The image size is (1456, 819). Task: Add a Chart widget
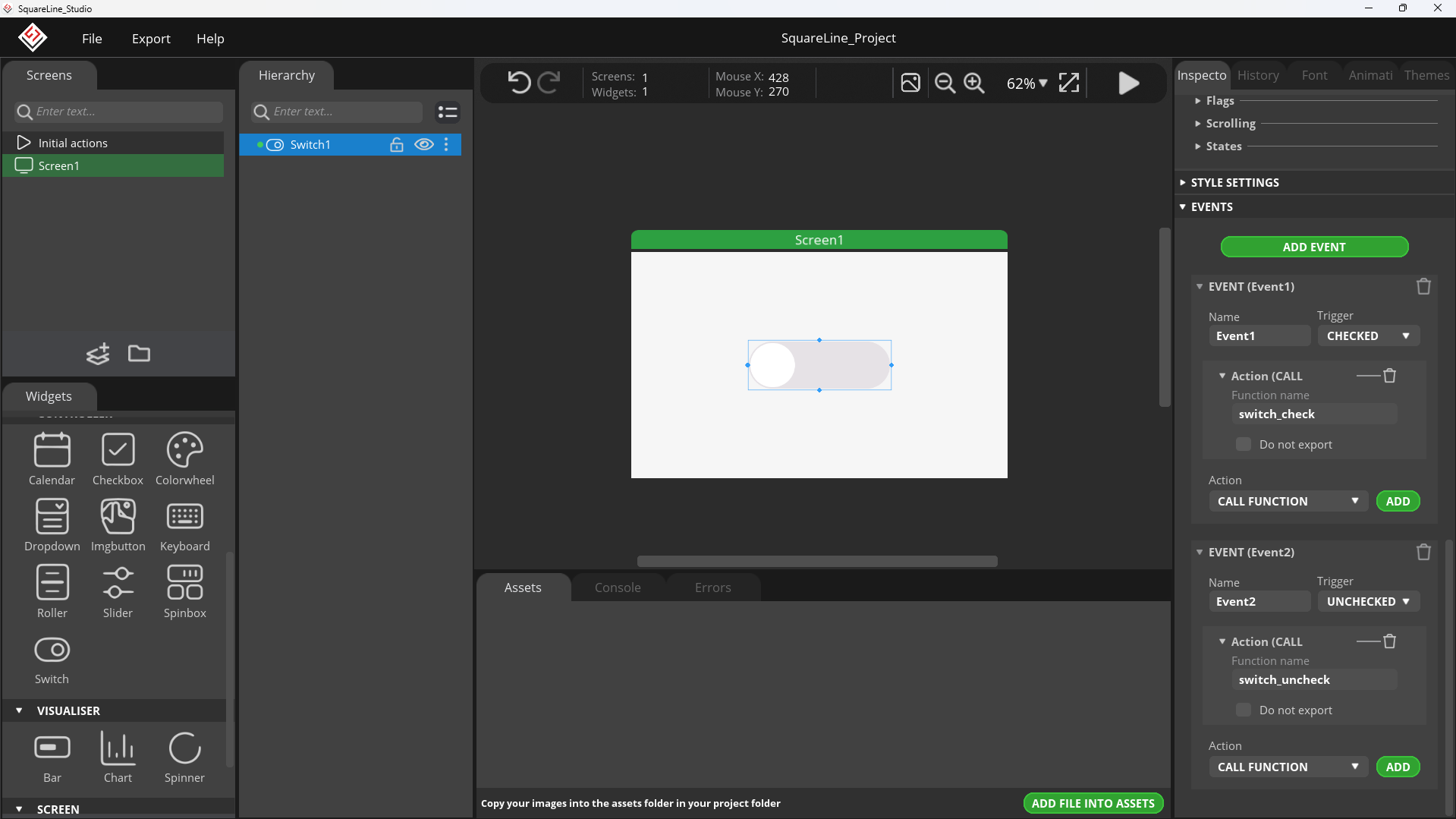(118, 758)
